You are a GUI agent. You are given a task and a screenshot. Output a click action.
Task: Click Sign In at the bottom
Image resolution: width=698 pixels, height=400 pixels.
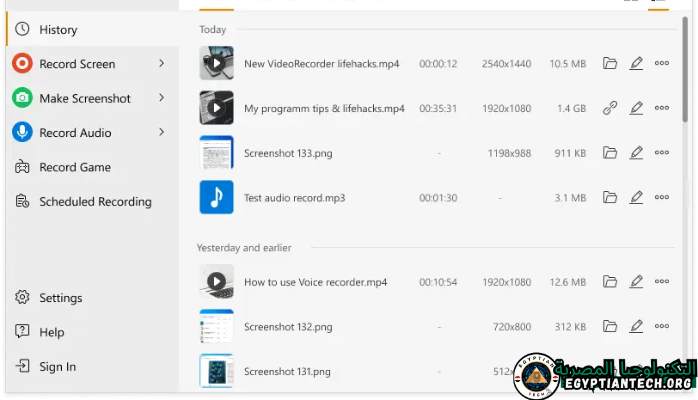(57, 367)
